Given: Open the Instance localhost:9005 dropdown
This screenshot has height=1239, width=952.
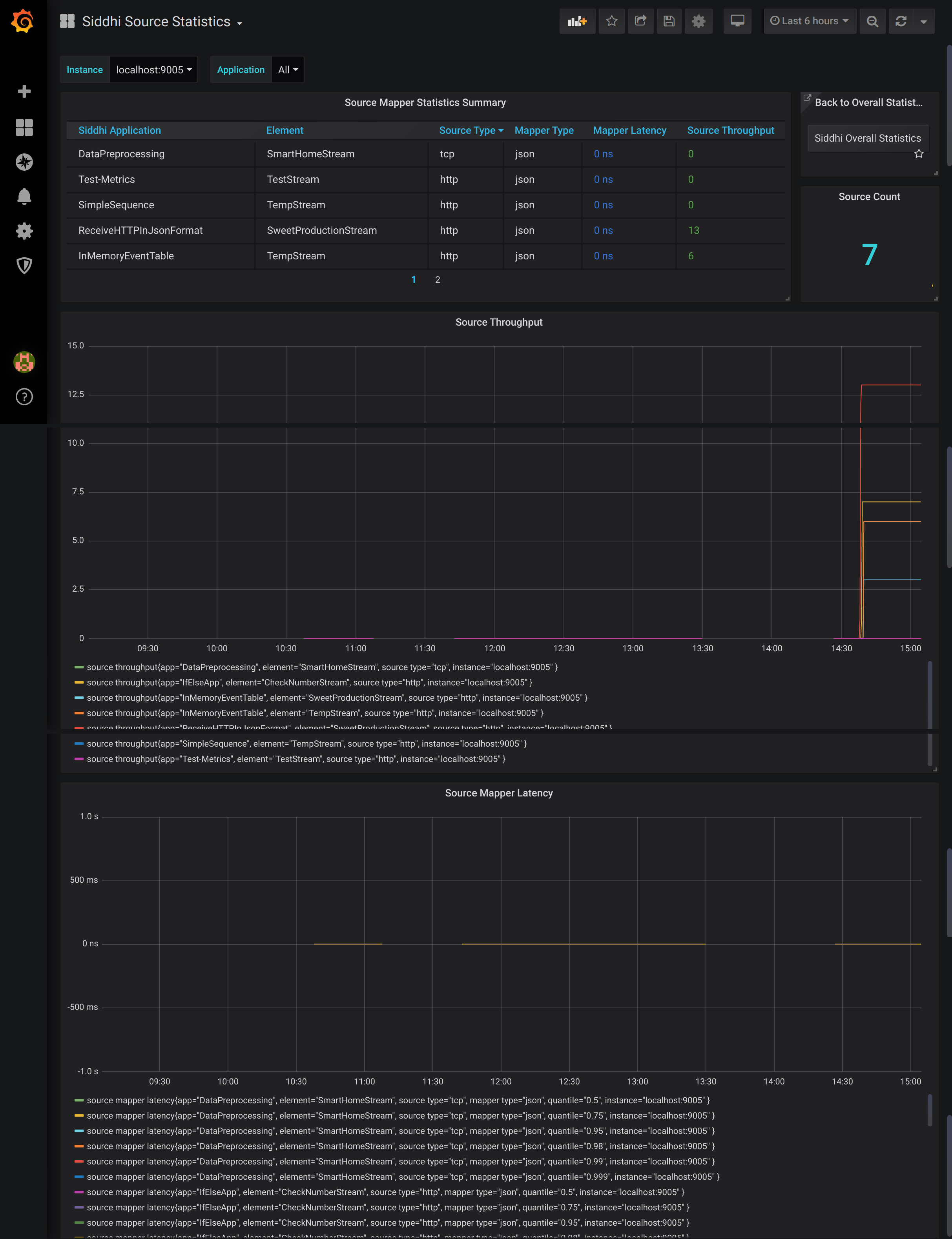Looking at the screenshot, I should point(153,70).
